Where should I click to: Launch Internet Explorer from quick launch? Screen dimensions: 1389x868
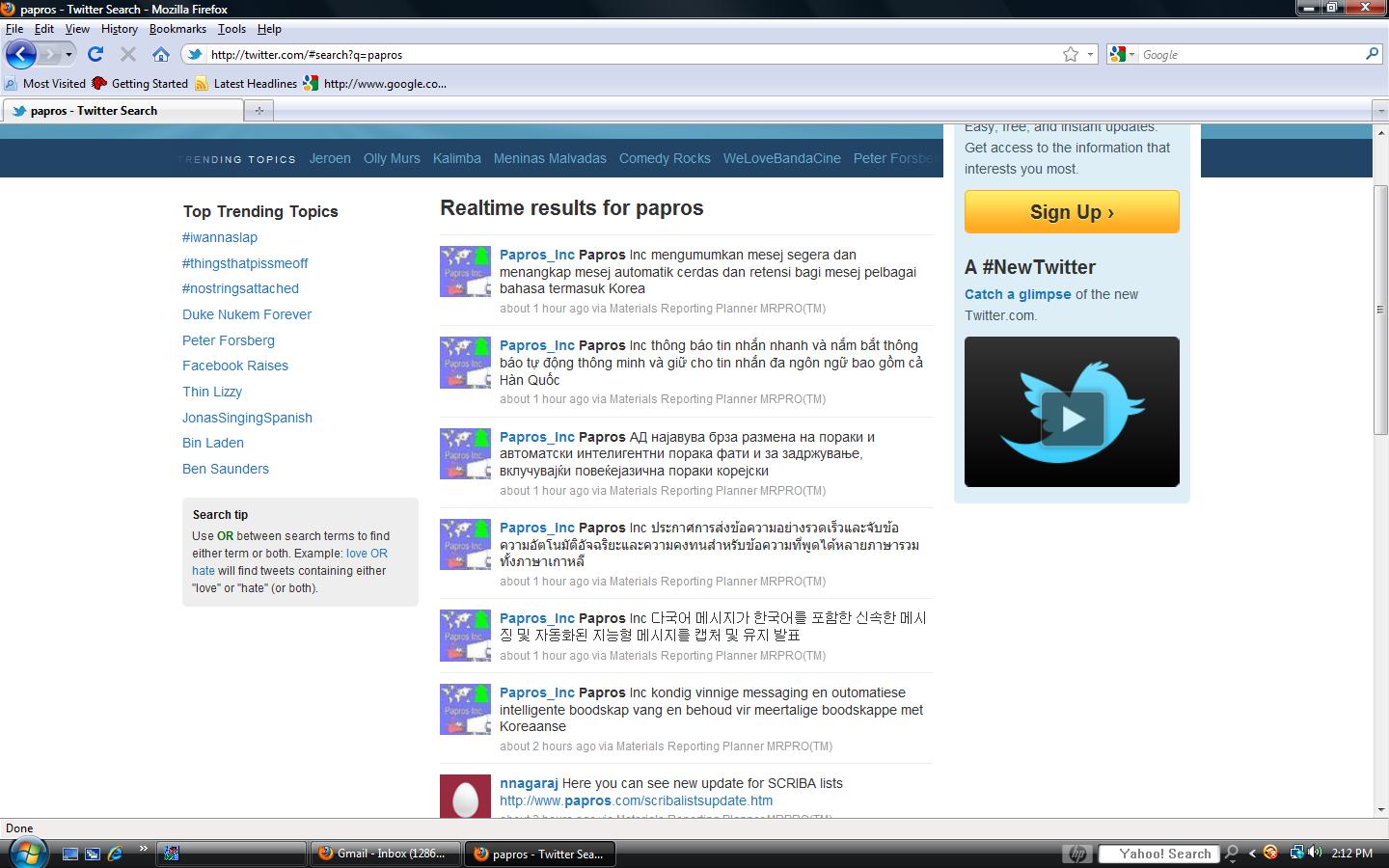(x=116, y=854)
